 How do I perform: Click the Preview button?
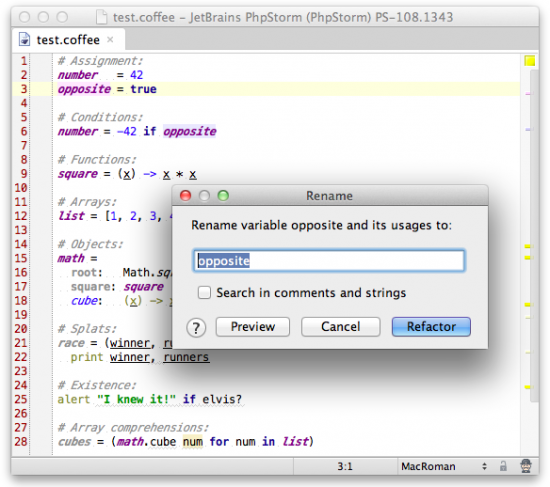click(x=253, y=327)
